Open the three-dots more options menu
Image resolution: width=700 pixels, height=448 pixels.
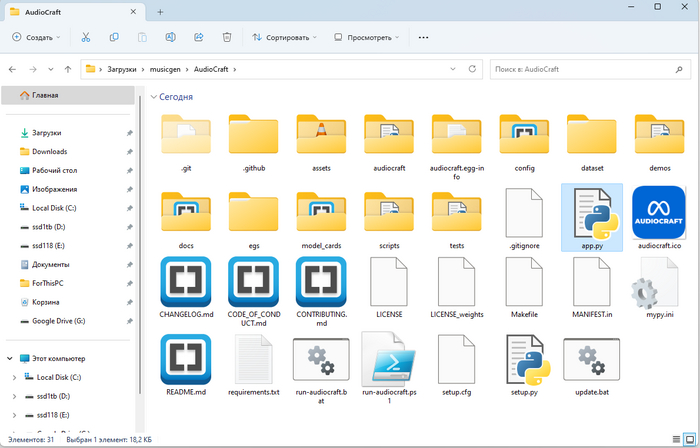pos(423,37)
